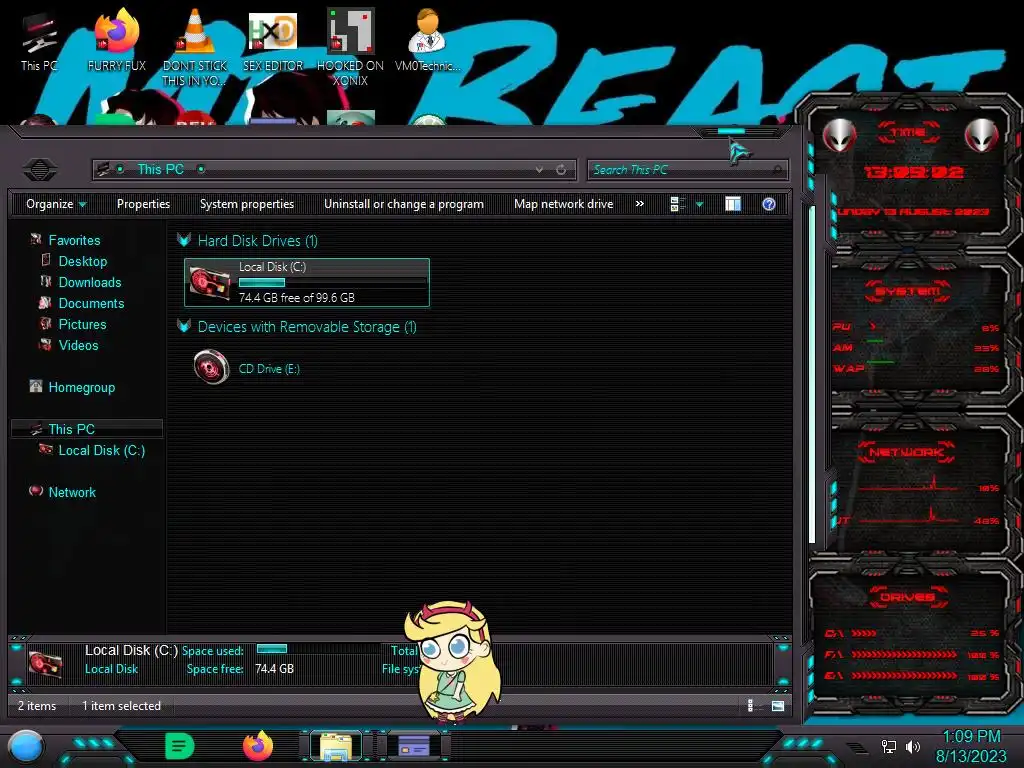This screenshot has width=1024, height=768.
Task: Open Documents in Favorites
Action: [91, 303]
